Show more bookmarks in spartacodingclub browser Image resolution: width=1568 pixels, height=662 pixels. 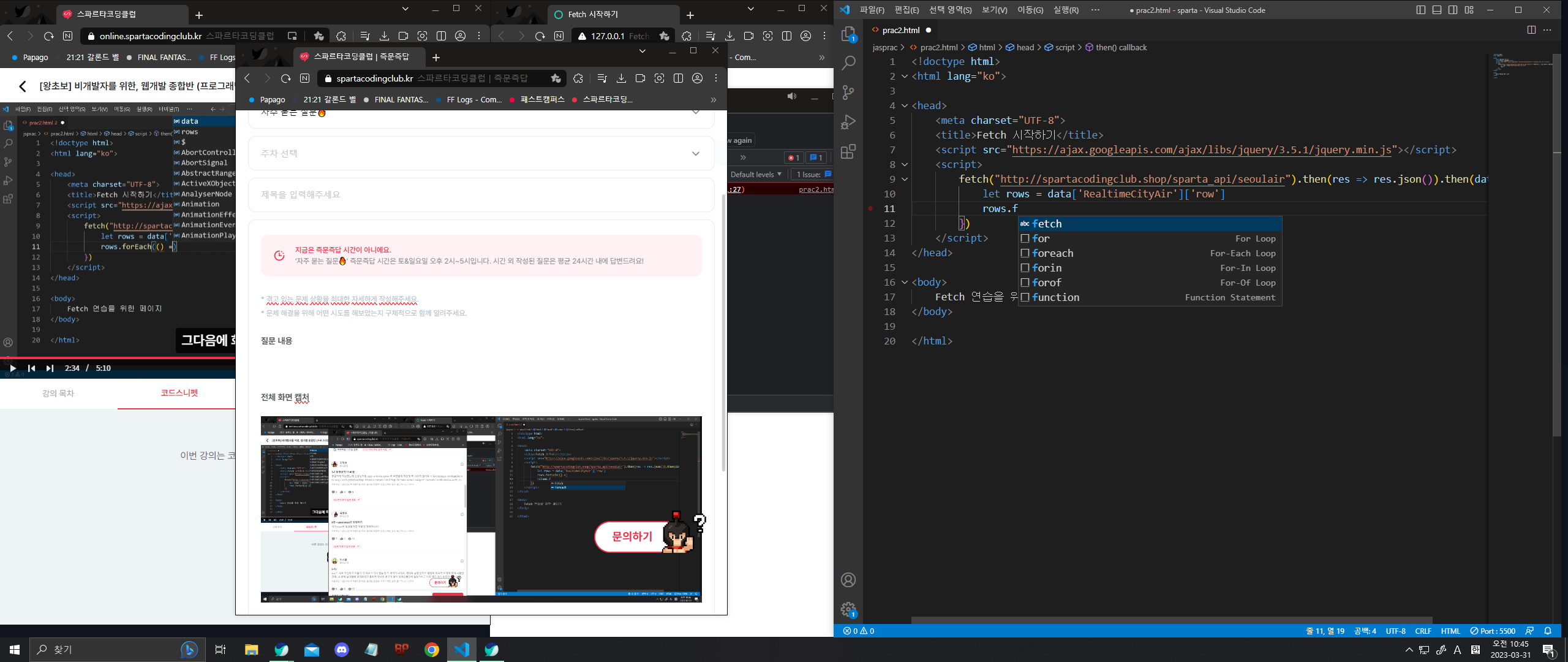(713, 99)
